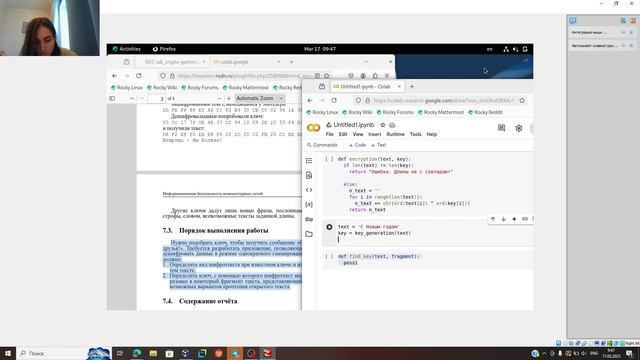This screenshot has width=640, height=360.
Task: Open the Colab comments panel icon
Action: point(501,128)
